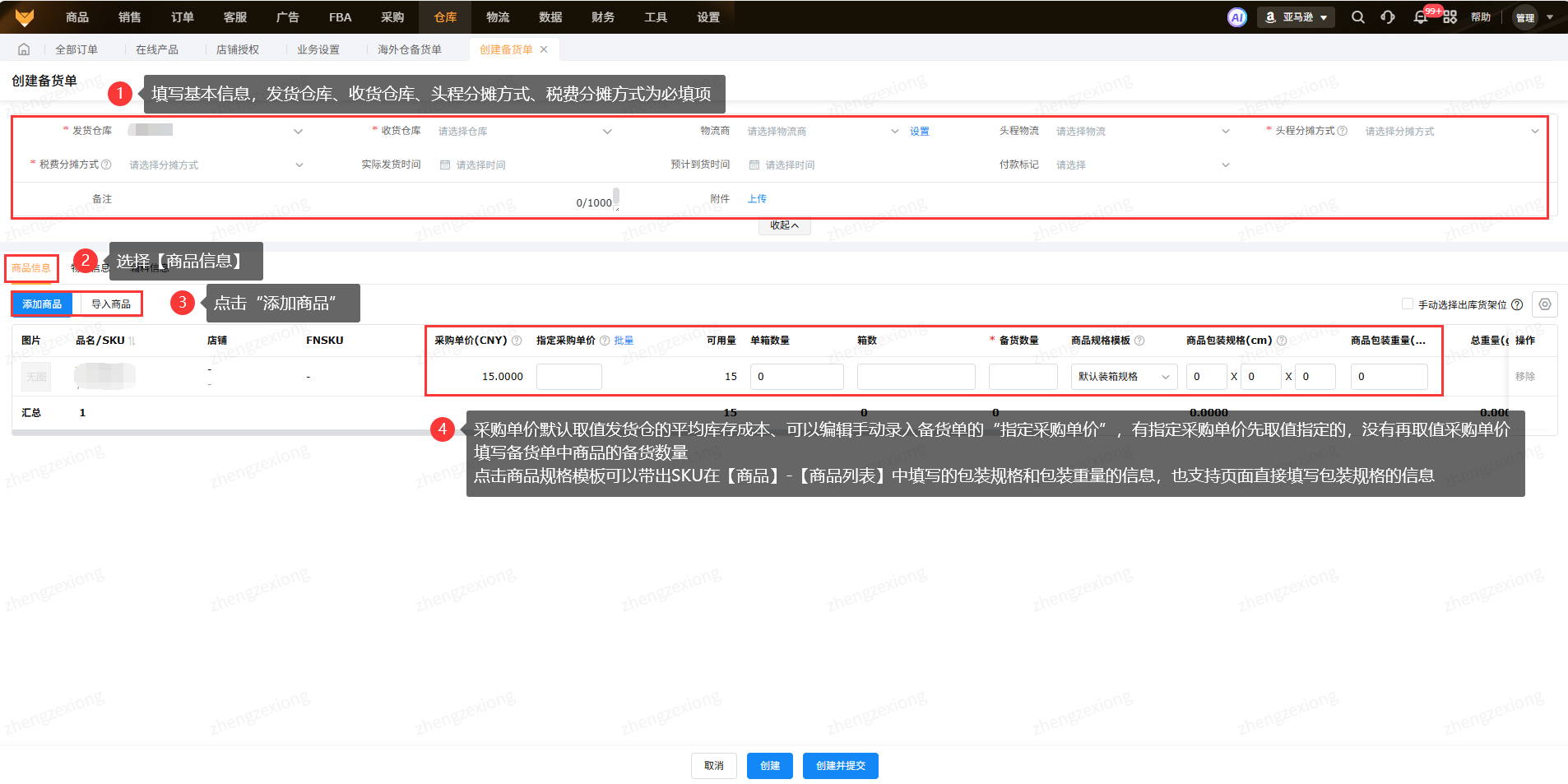The image size is (1568, 784).
Task: Click the 备货数量 input field
Action: [x=1023, y=377]
